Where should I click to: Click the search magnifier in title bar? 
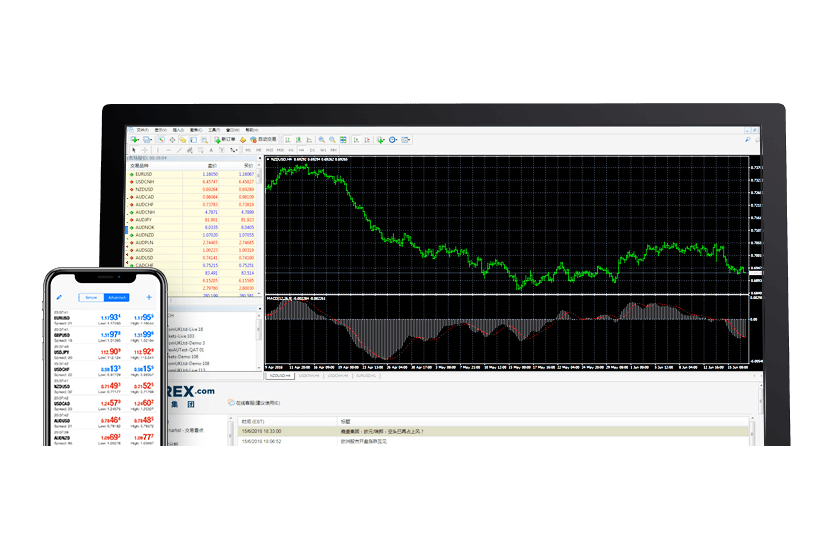click(x=748, y=139)
